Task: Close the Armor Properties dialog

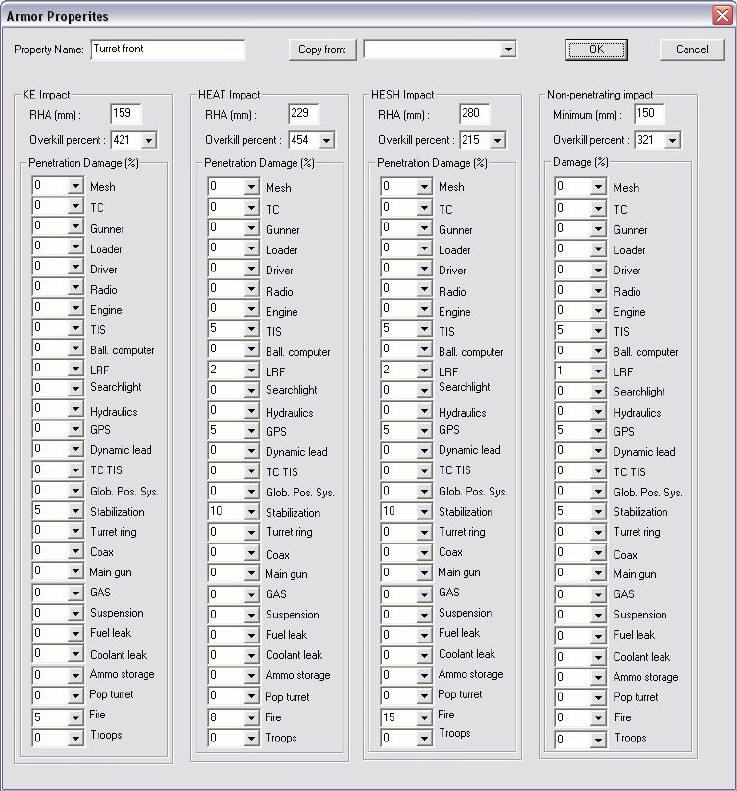Action: click(722, 16)
